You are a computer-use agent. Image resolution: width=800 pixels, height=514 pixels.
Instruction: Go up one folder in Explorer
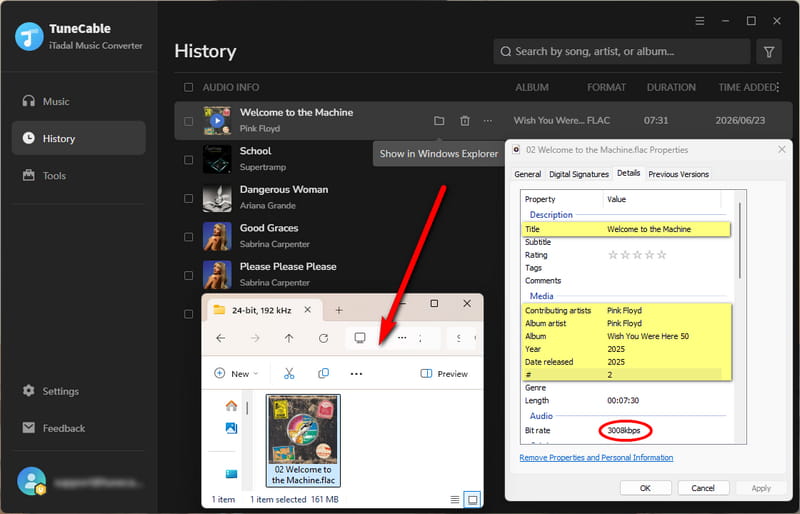289,338
